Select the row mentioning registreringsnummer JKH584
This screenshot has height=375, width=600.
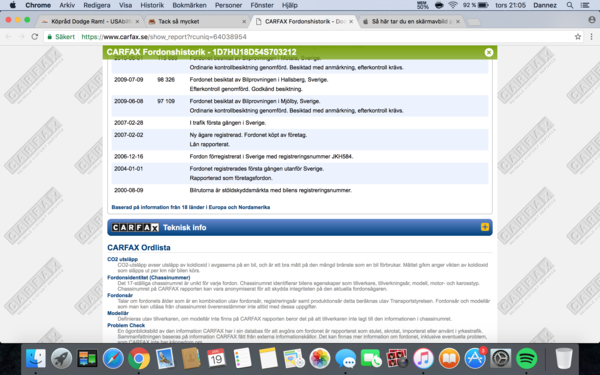coord(300,157)
